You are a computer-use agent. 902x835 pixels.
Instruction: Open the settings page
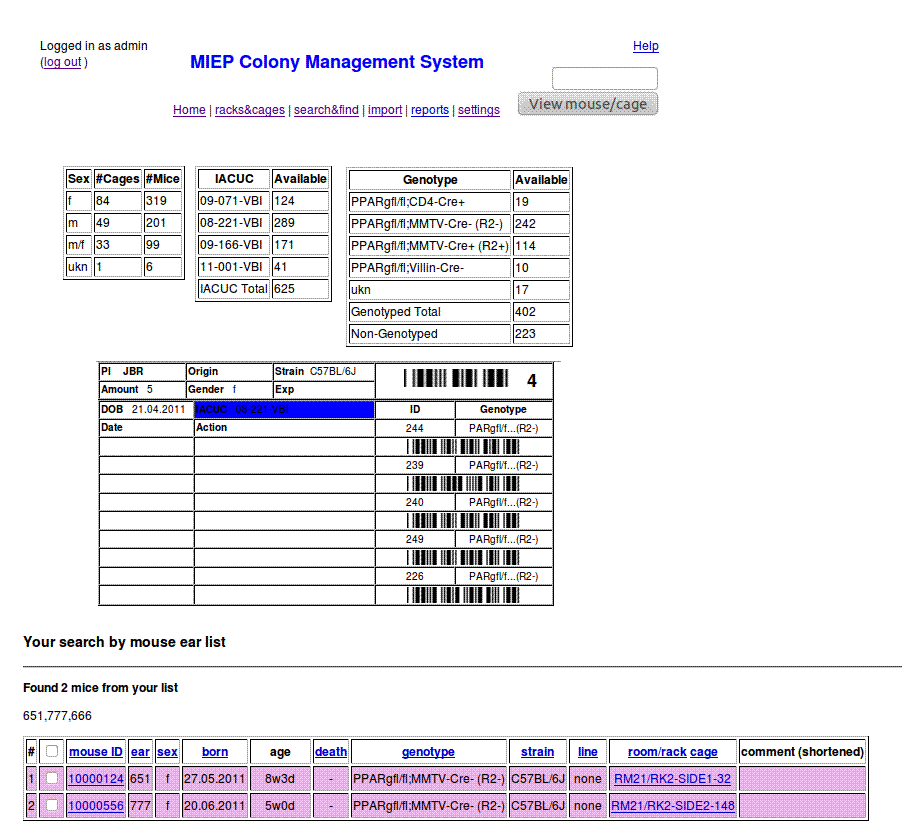[479, 110]
